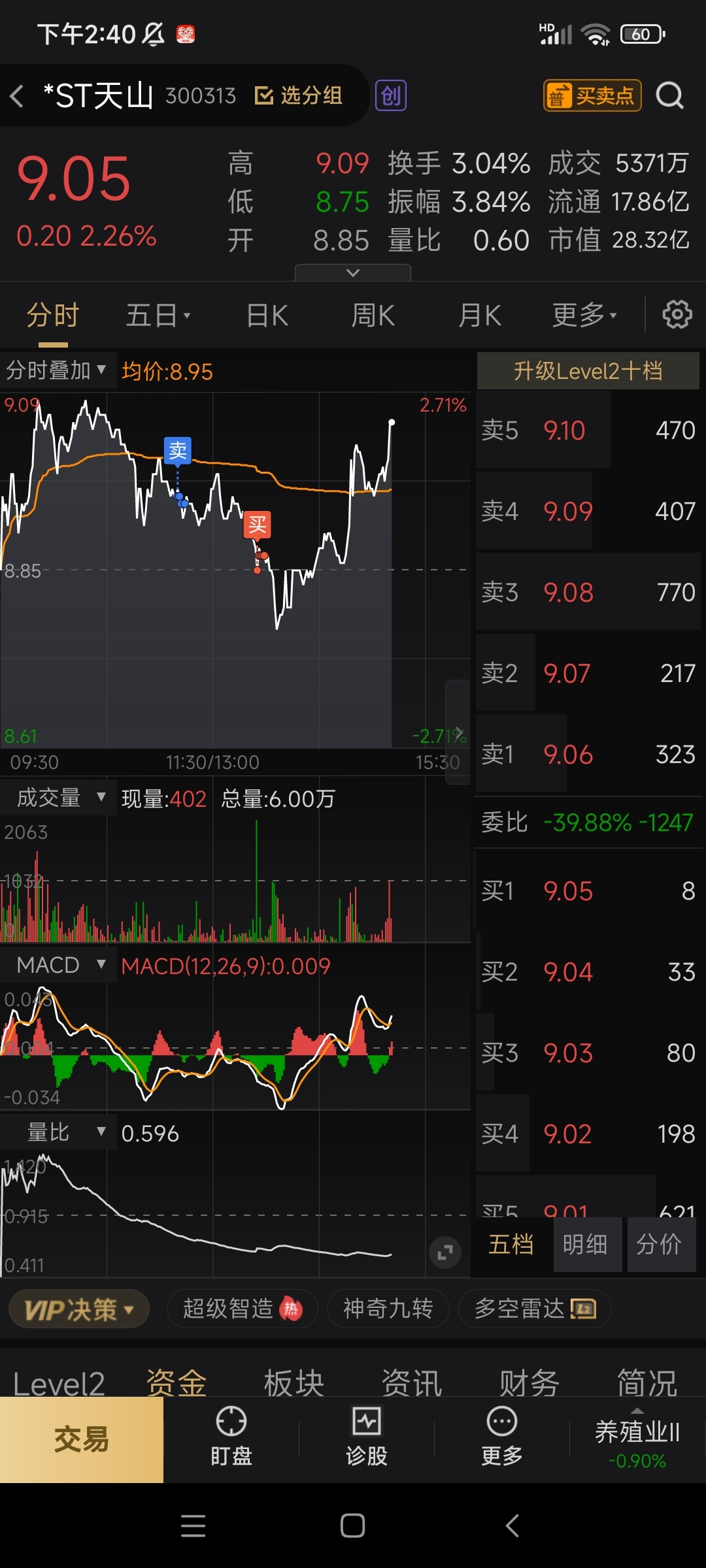
Task: Switch to the 分时 intraday chart tab
Action: click(x=53, y=316)
